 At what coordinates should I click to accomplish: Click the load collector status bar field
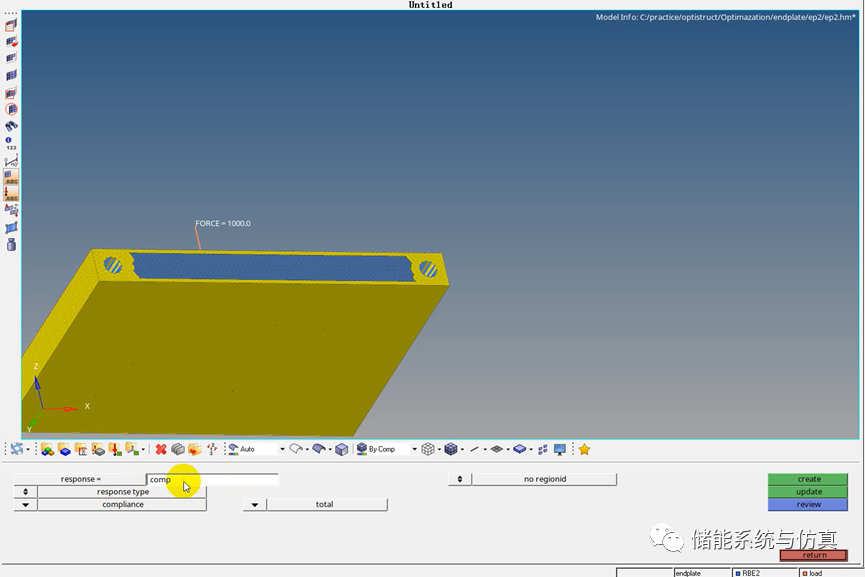point(831,573)
